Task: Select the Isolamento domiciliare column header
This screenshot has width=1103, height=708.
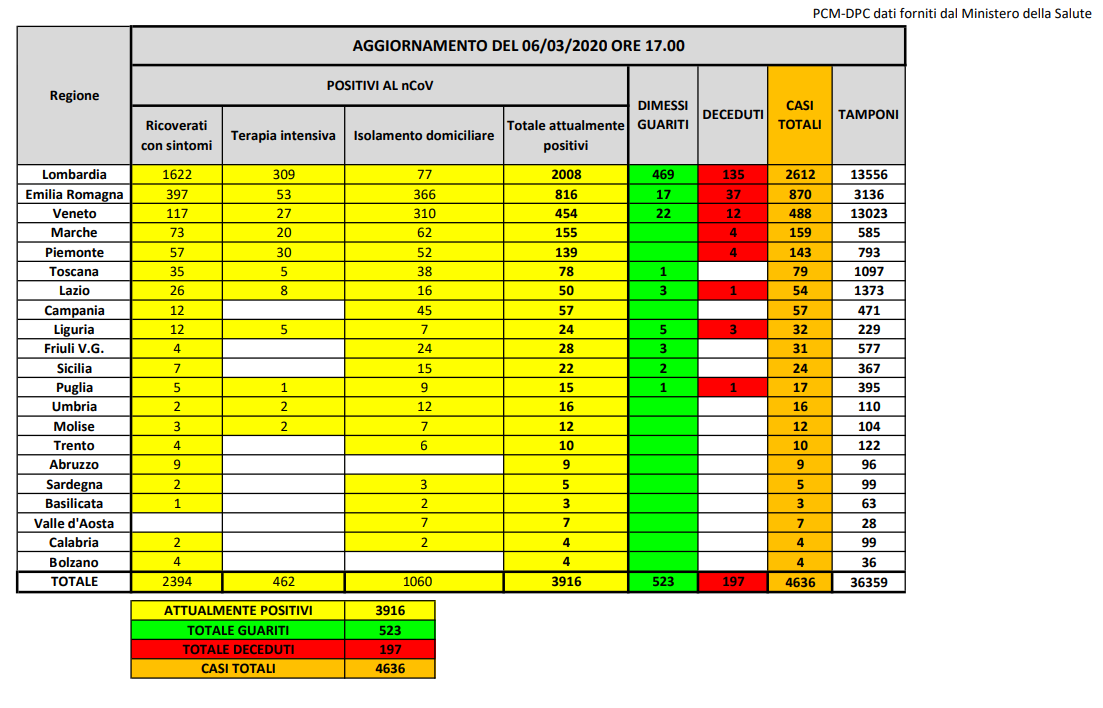Action: tap(424, 135)
